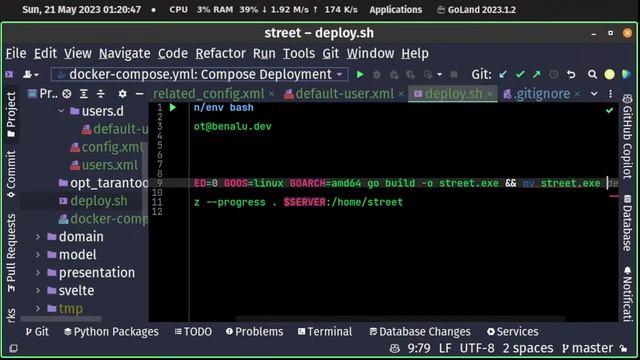Show Git history clock icon
The image size is (640, 360).
(x=553, y=75)
